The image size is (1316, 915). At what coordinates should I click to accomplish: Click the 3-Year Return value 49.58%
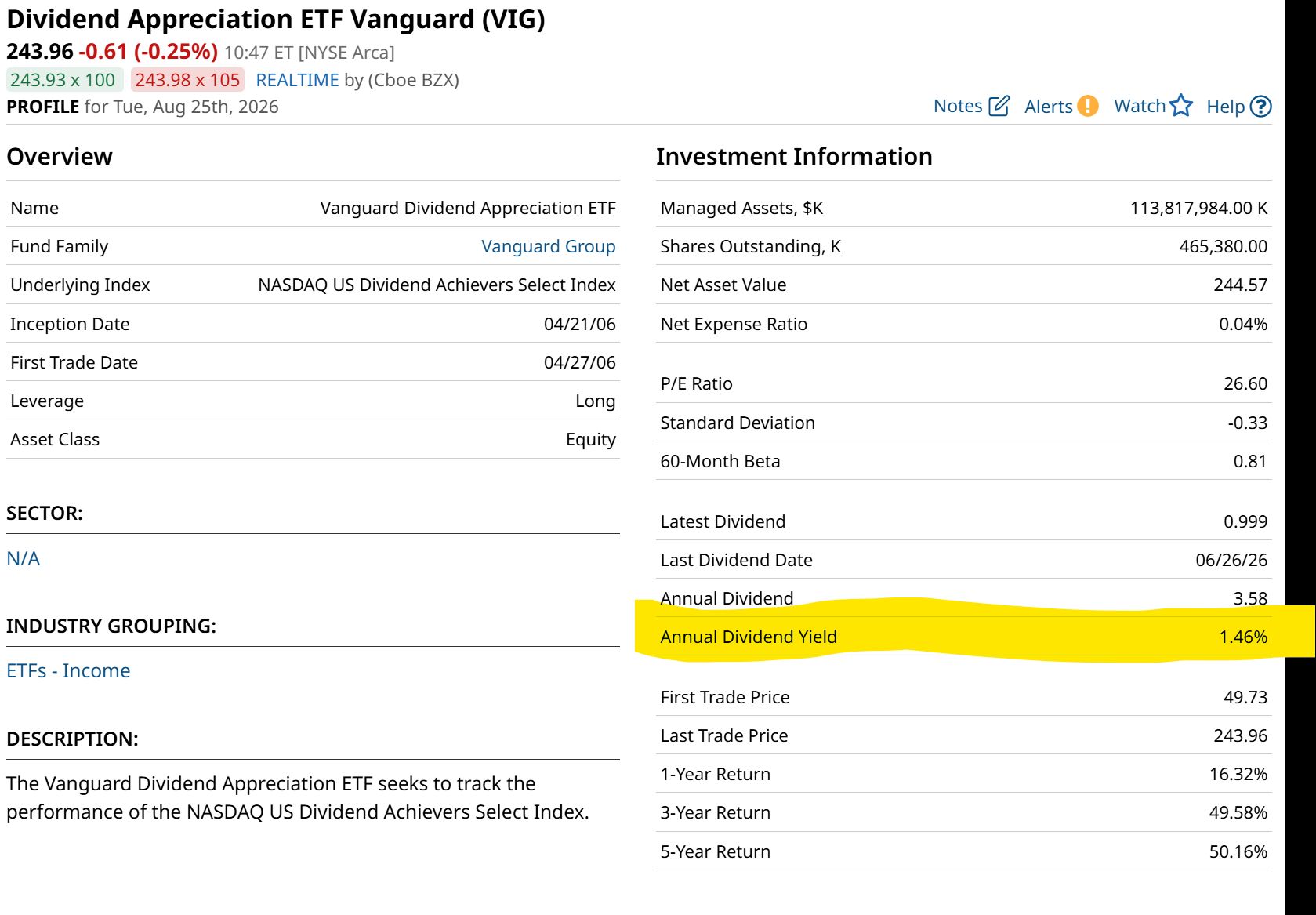click(1238, 812)
